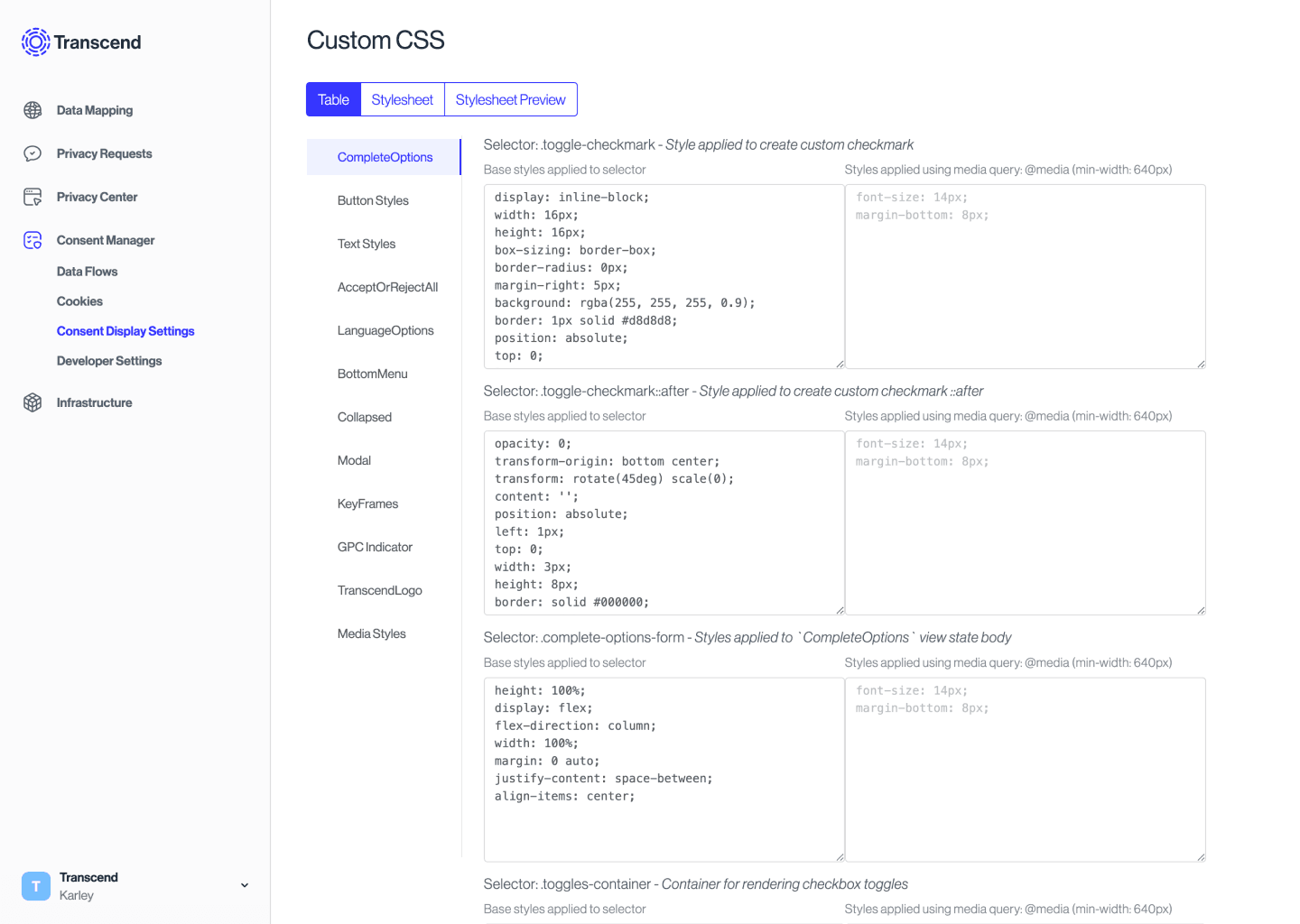This screenshot has width=1300, height=924.
Task: Open Privacy Requests via its chat bubble icon
Action: point(33,153)
